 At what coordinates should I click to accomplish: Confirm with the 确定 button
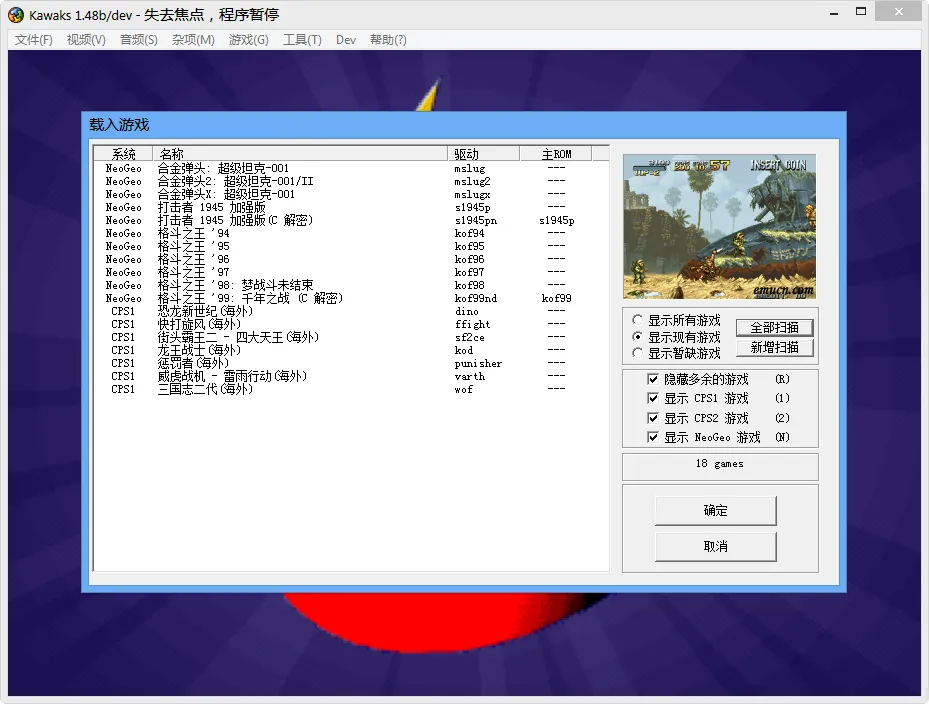click(x=716, y=510)
